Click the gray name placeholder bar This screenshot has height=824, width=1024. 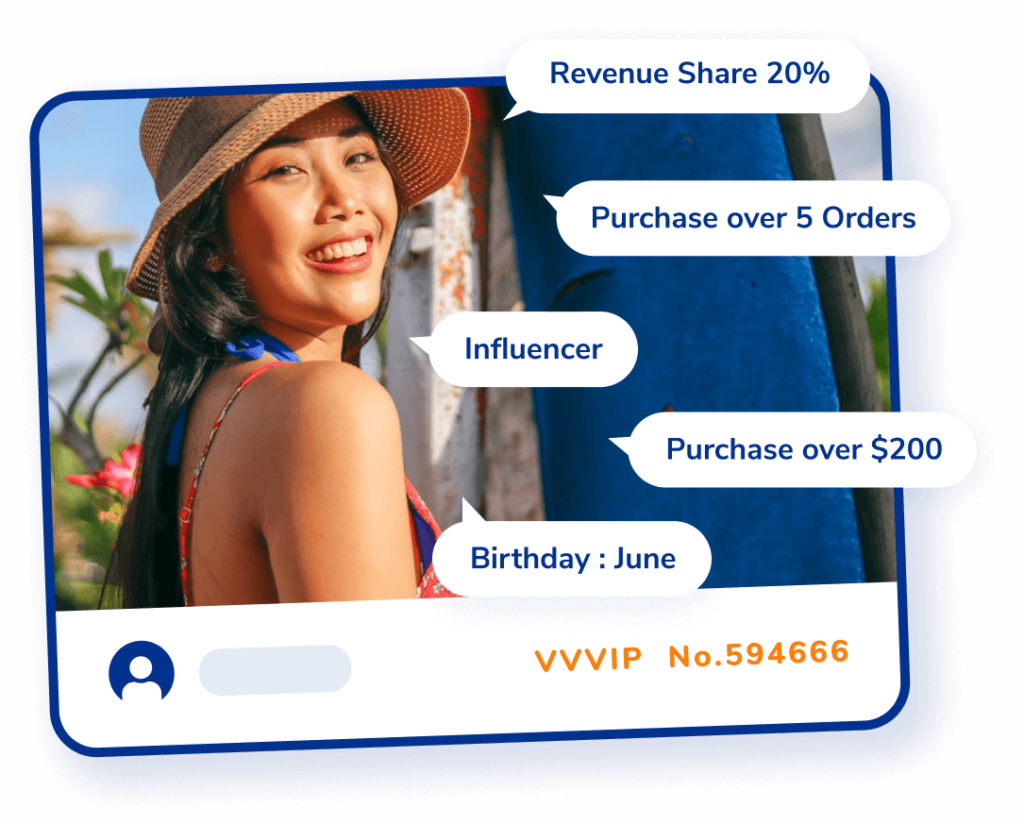275,670
